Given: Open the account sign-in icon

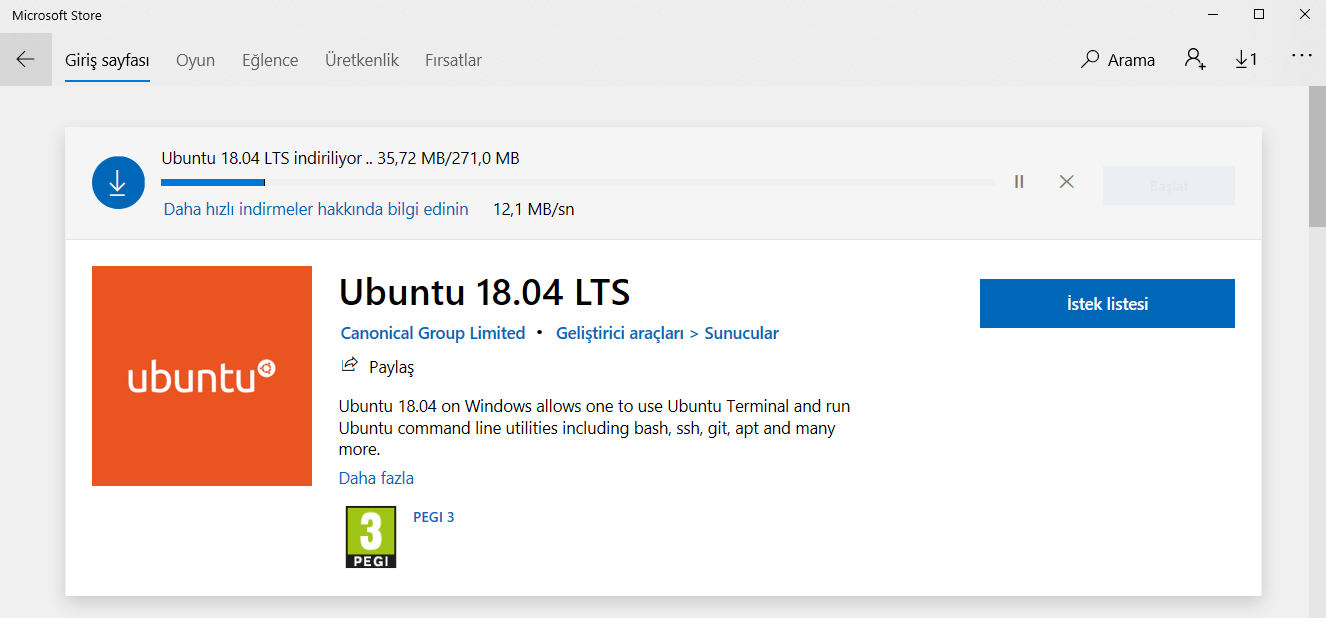Looking at the screenshot, I should point(1195,59).
